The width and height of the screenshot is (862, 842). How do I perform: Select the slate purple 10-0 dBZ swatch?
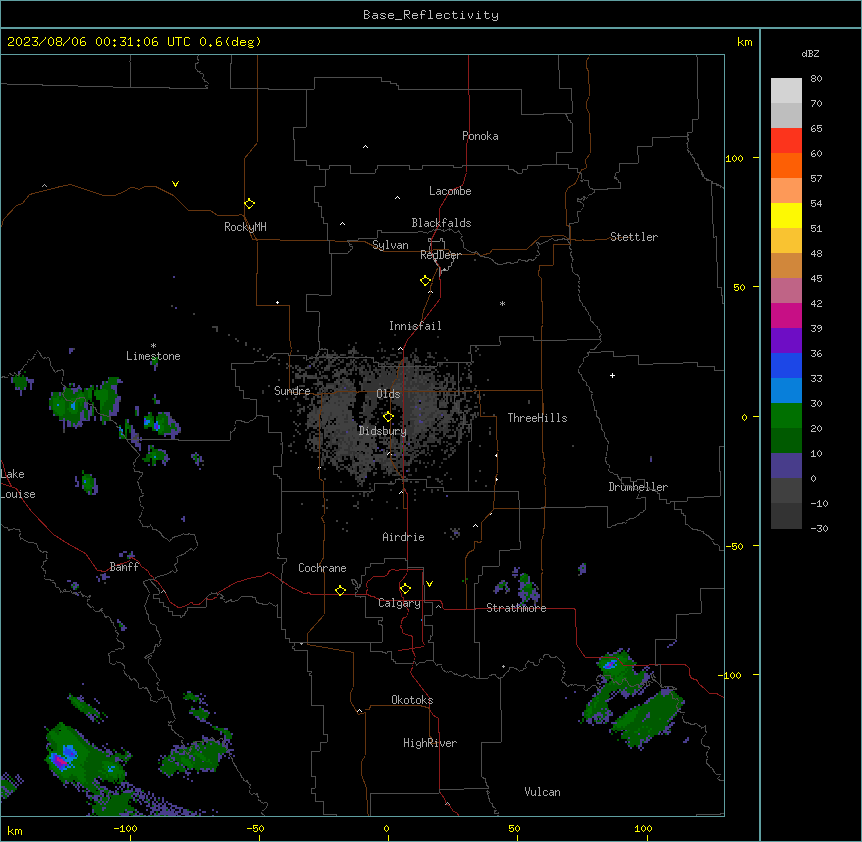point(786,466)
